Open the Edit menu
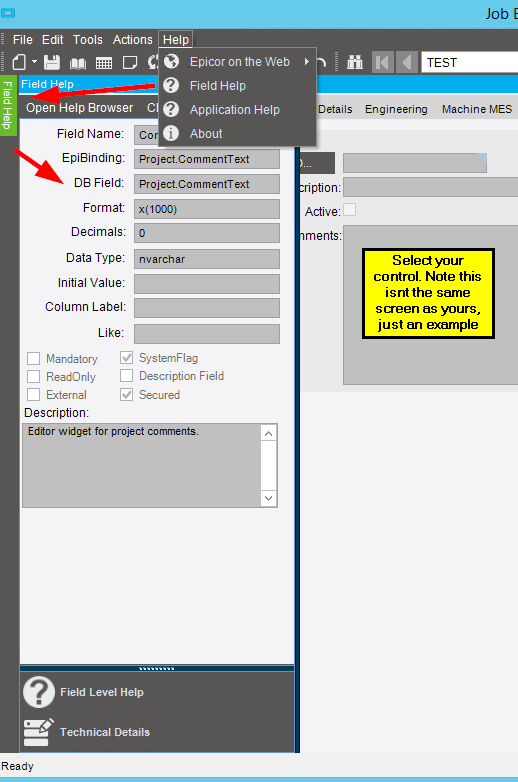This screenshot has width=518, height=782. click(x=52, y=39)
